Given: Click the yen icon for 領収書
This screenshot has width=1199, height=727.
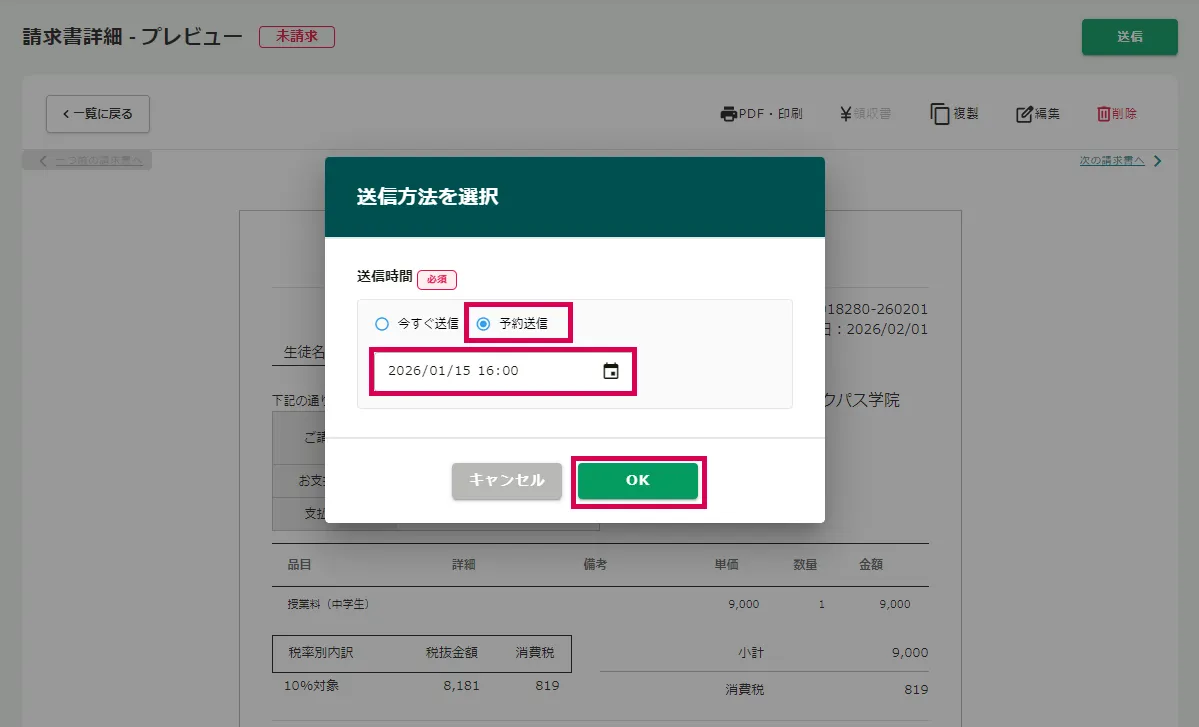Looking at the screenshot, I should click(x=846, y=114).
